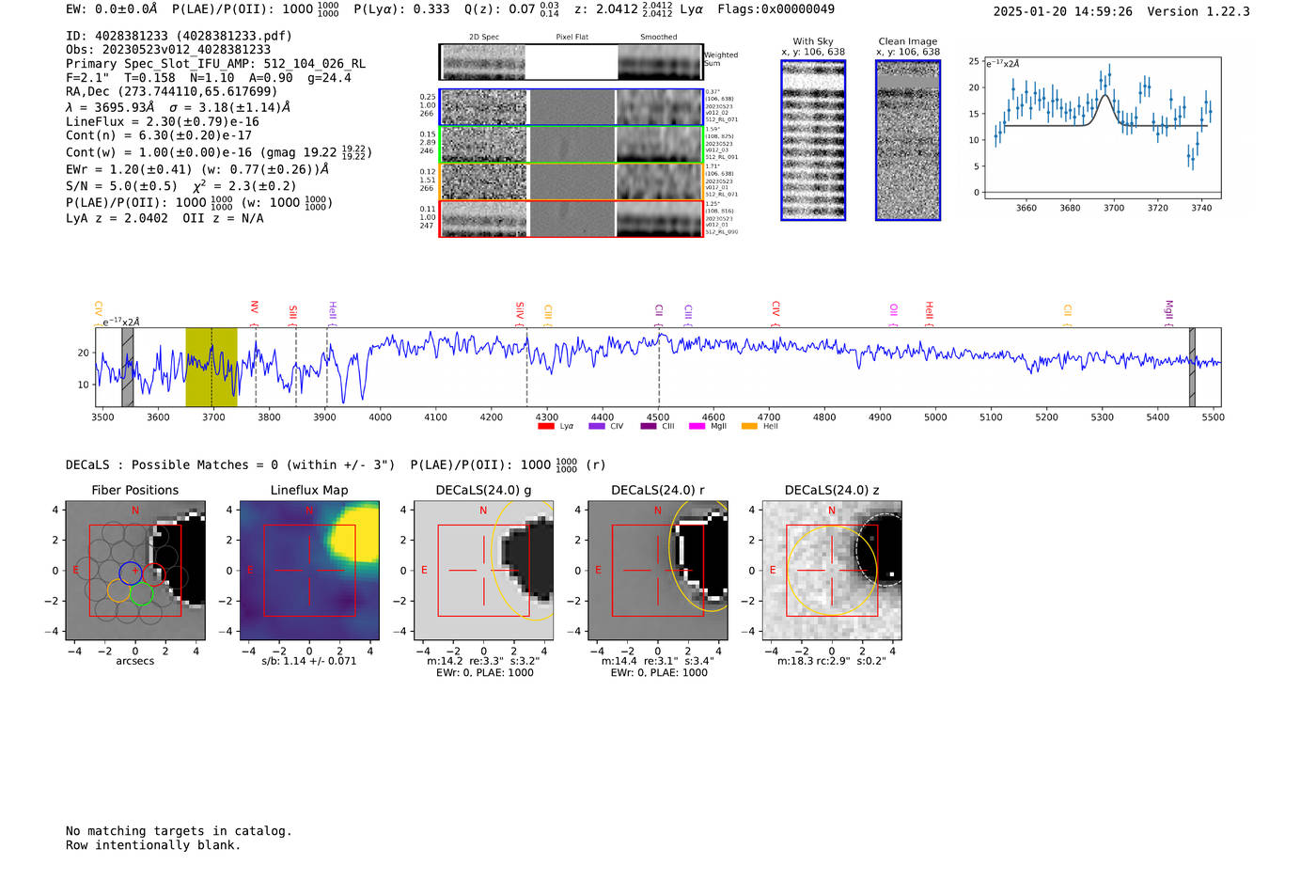Click the S/N = 5.0(±0.5) text

tap(121, 186)
